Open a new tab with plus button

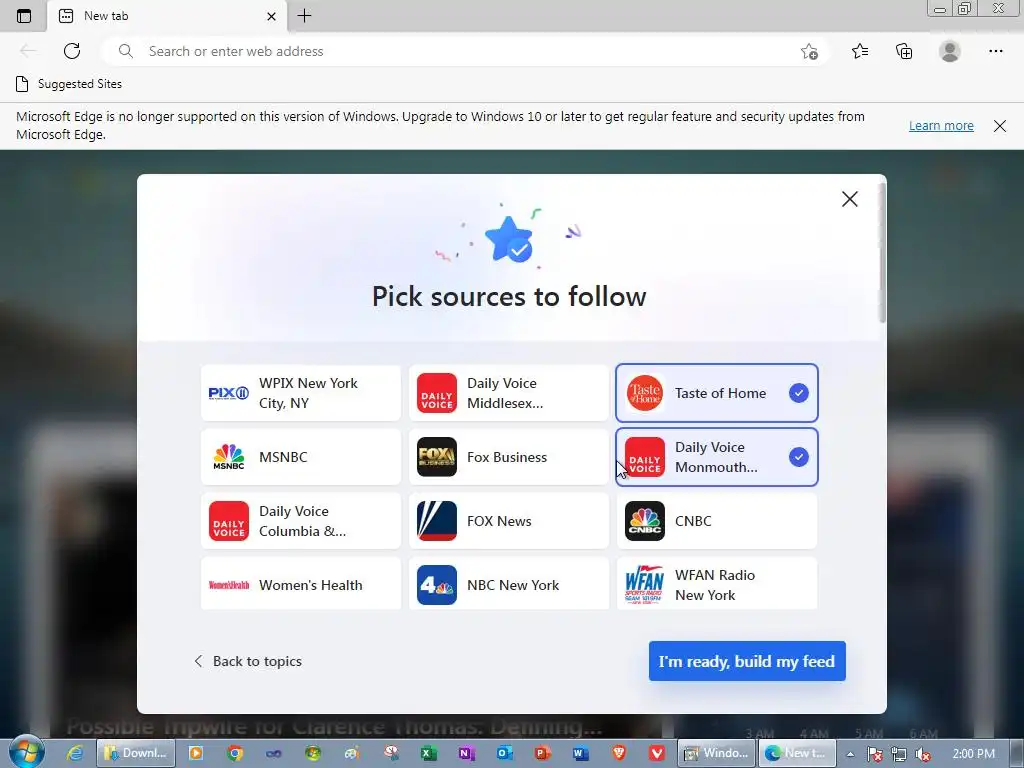click(x=304, y=16)
